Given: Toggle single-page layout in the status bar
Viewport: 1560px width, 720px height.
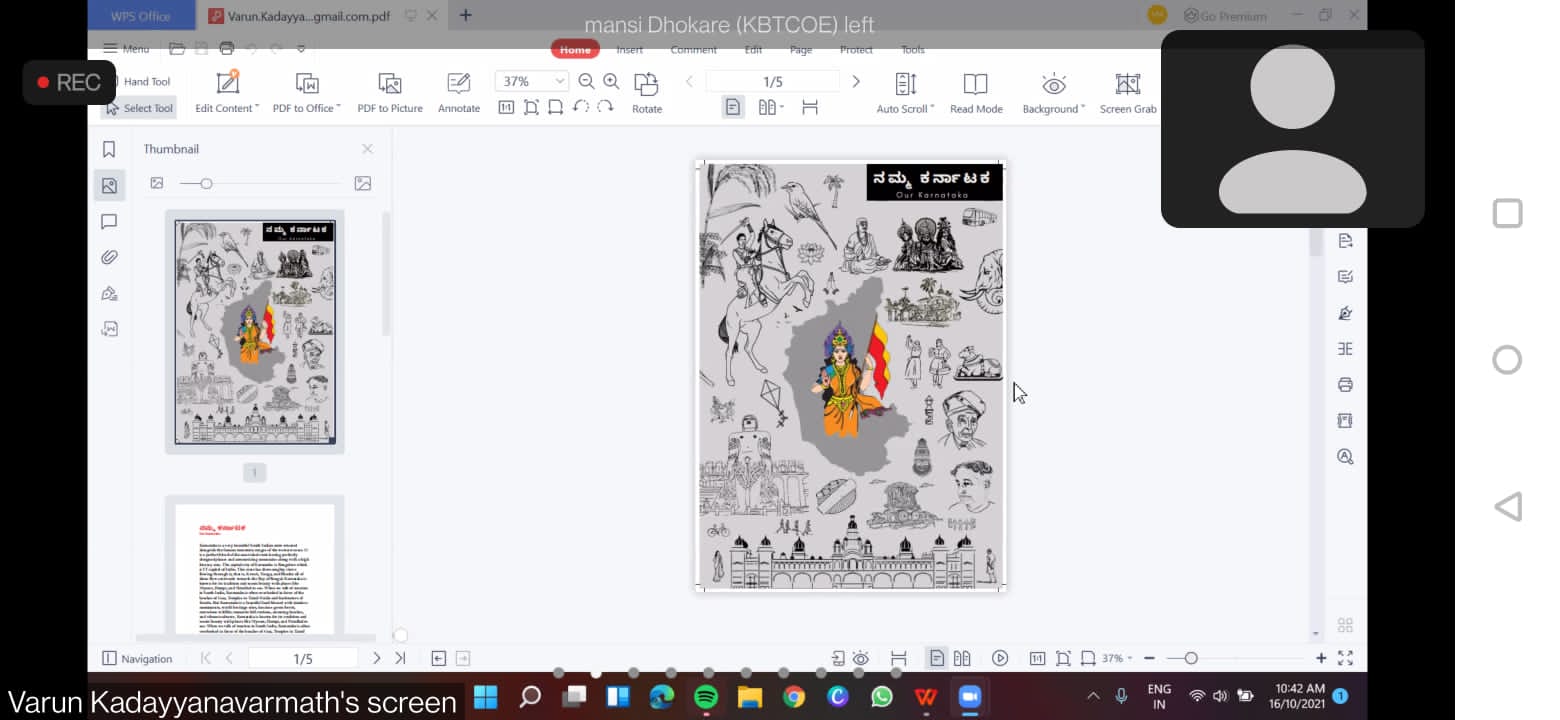Looking at the screenshot, I should 937,658.
